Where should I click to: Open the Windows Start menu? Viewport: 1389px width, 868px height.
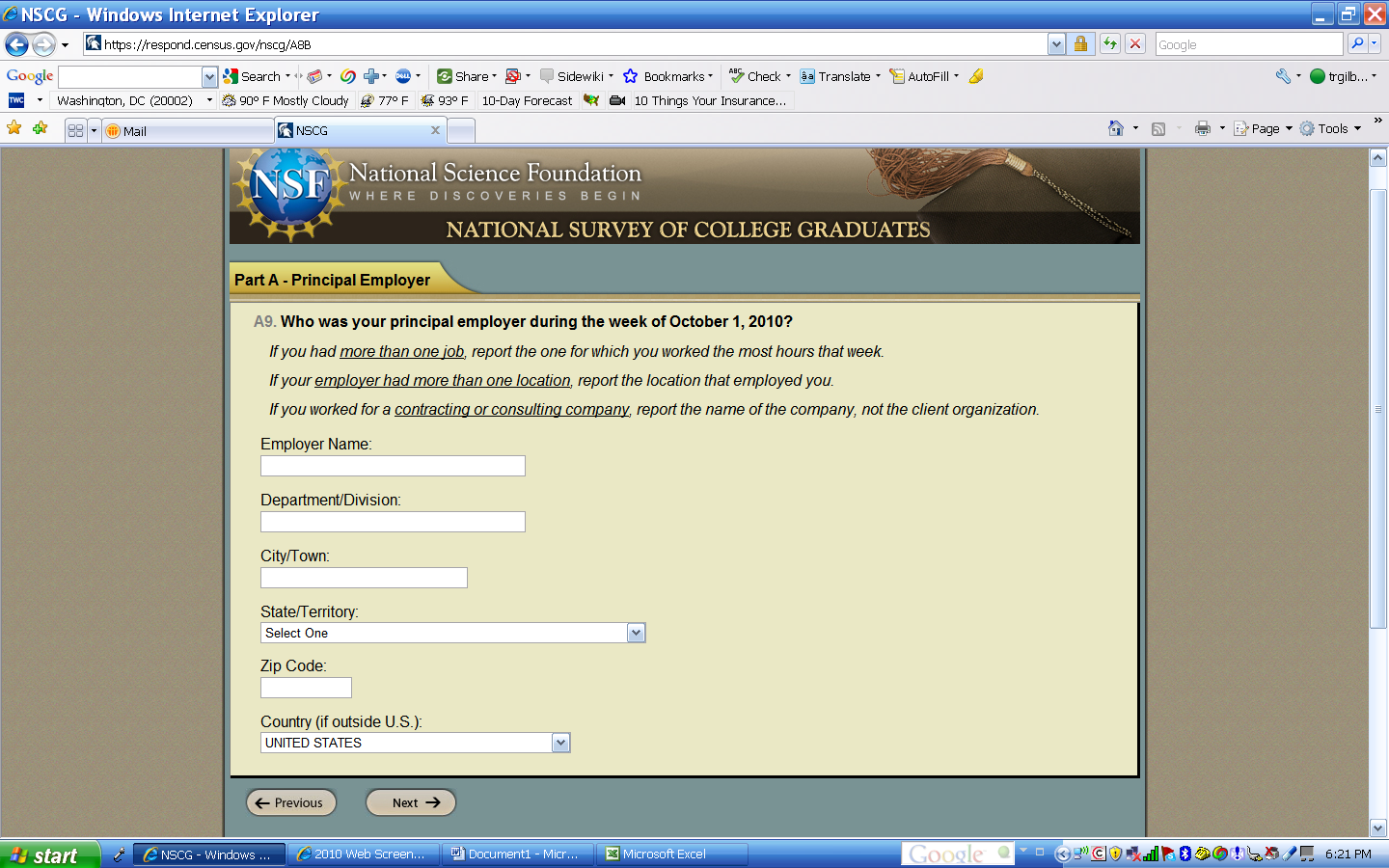[x=48, y=854]
